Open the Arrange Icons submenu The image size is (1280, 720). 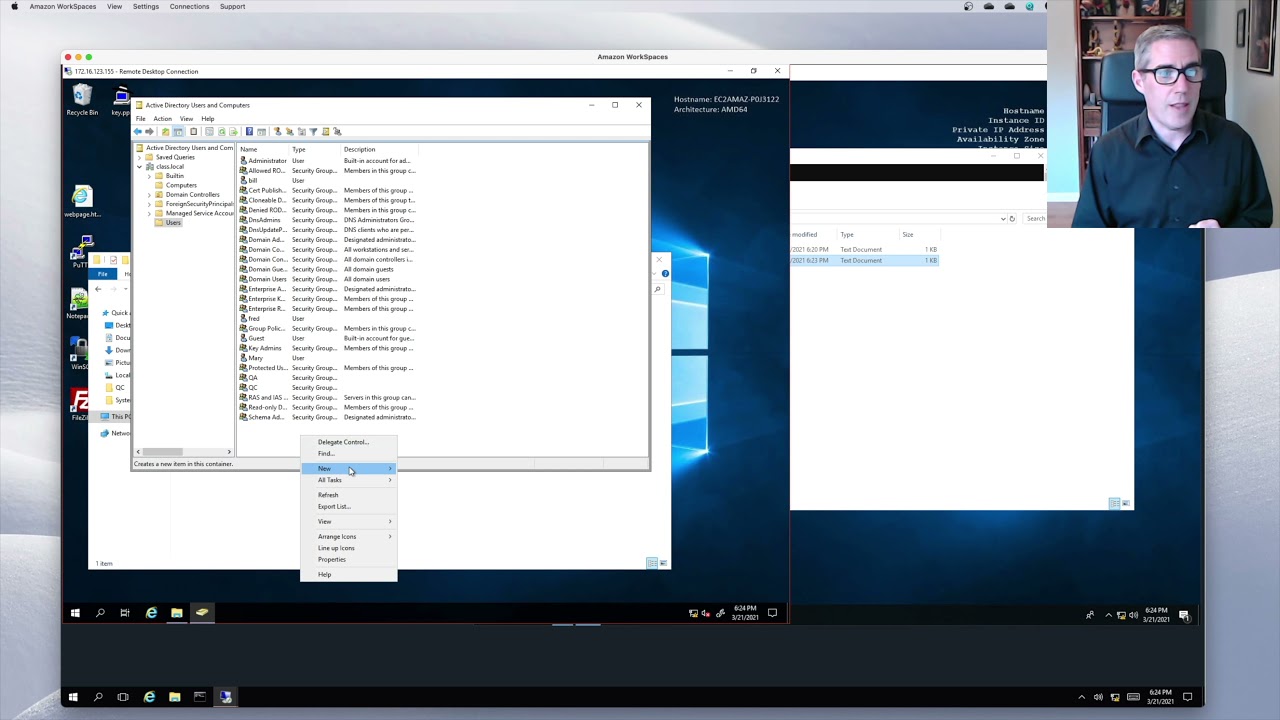349,536
